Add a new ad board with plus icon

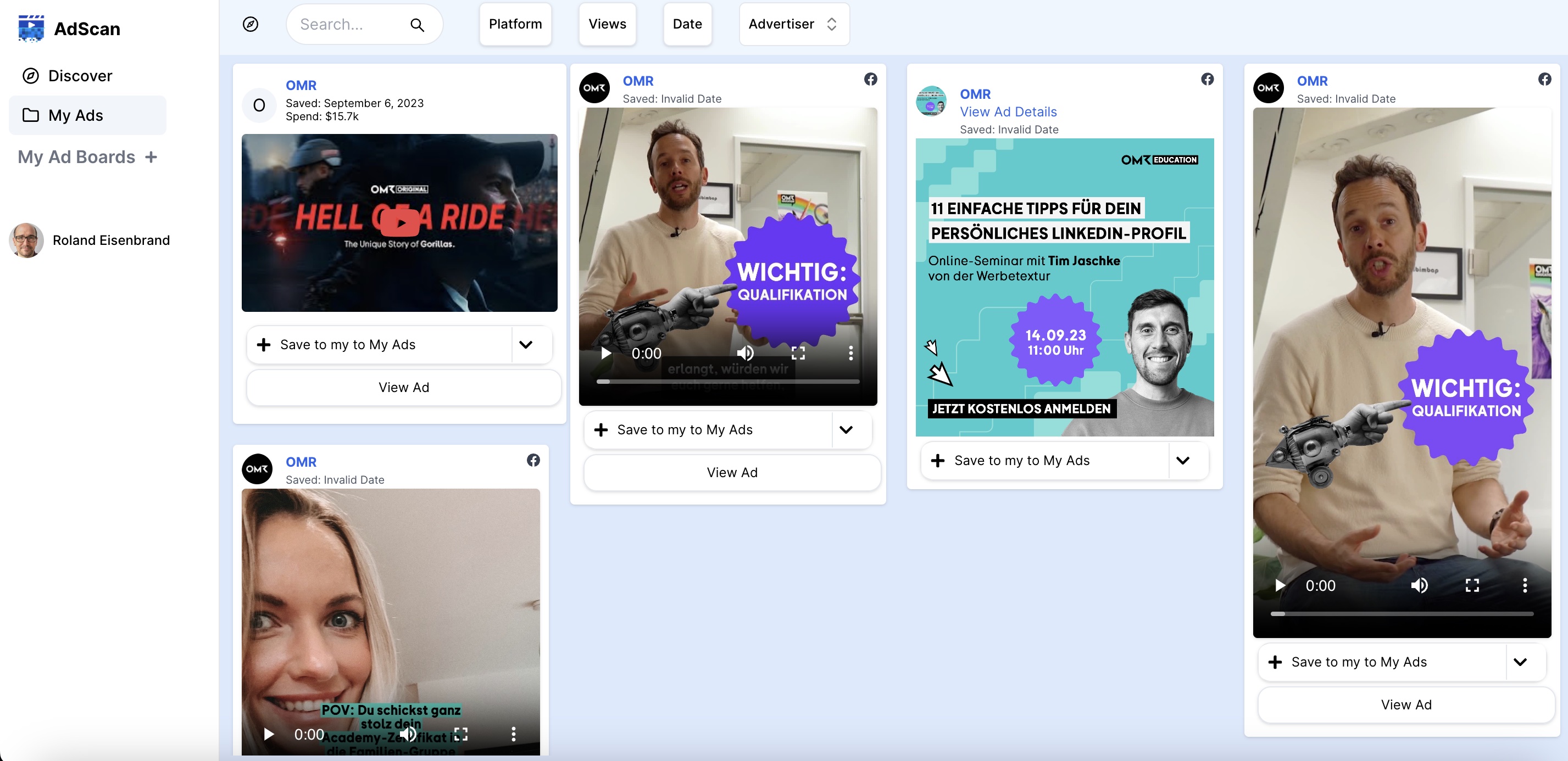(x=151, y=157)
